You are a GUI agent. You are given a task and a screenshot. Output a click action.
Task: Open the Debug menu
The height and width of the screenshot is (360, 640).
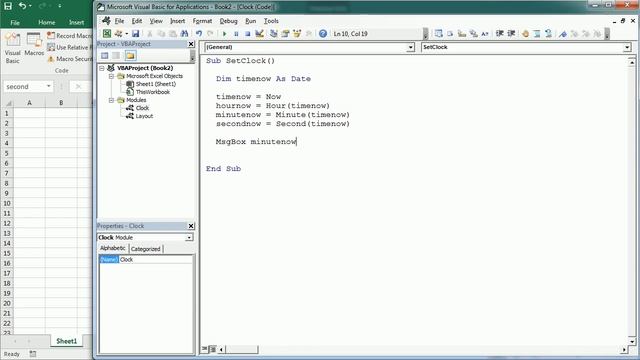pyautogui.click(x=229, y=21)
